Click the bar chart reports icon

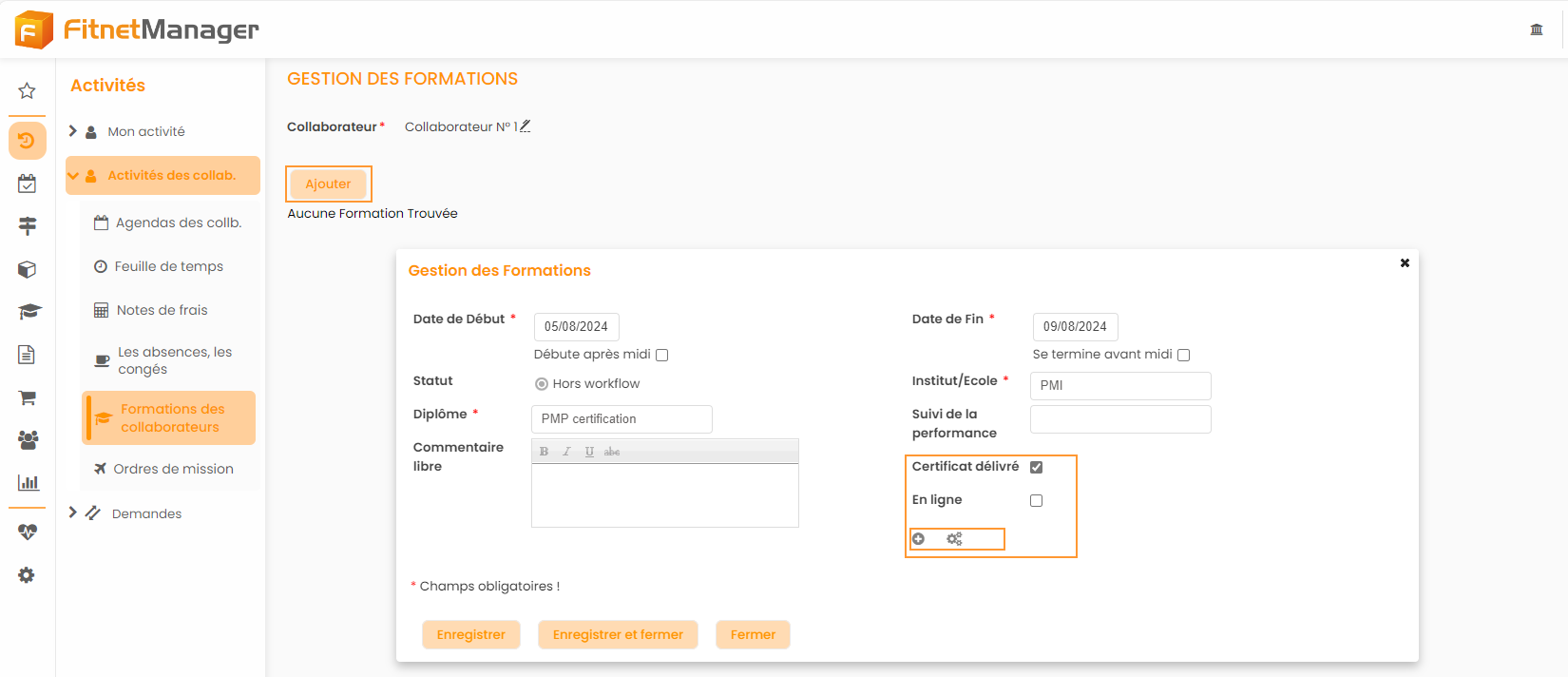(28, 482)
